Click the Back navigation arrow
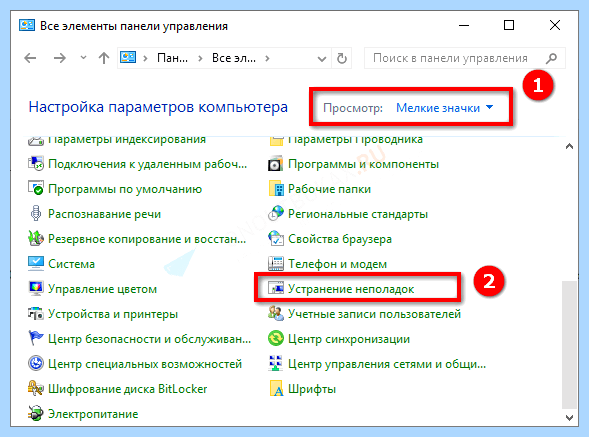The width and height of the screenshot is (589, 437). pos(30,58)
